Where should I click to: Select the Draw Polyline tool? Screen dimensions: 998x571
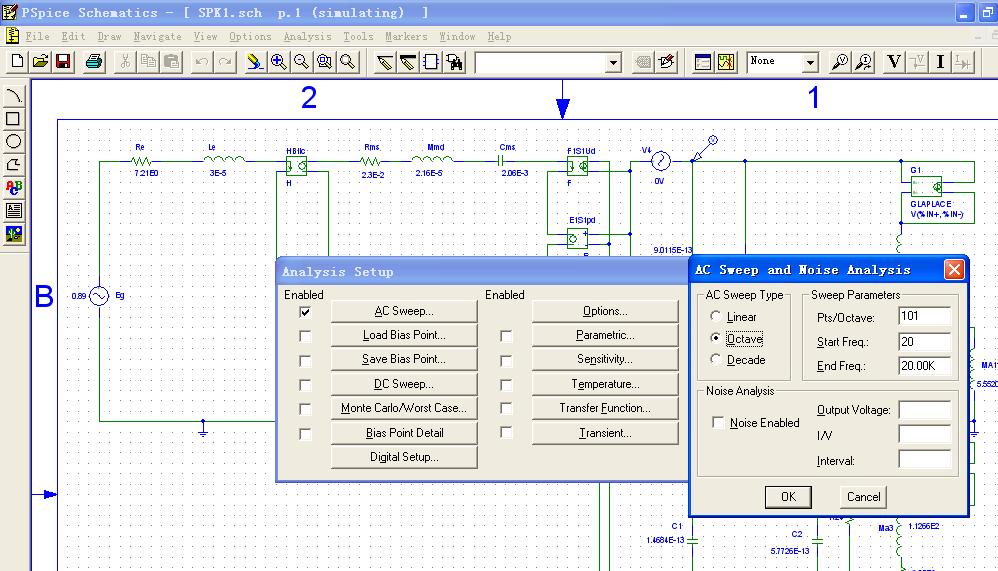13,164
